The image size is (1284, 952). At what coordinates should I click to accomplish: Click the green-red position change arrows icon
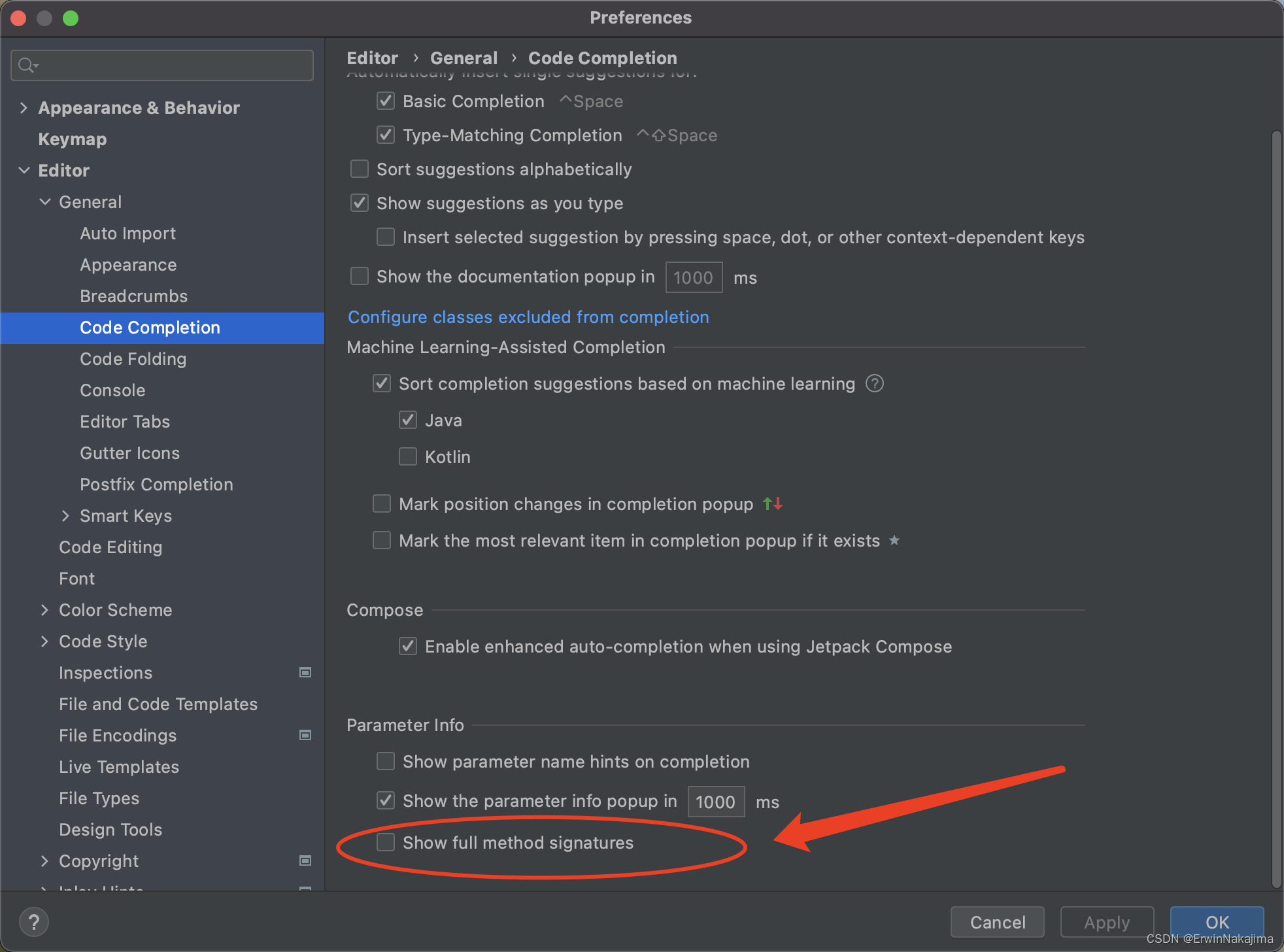[773, 503]
